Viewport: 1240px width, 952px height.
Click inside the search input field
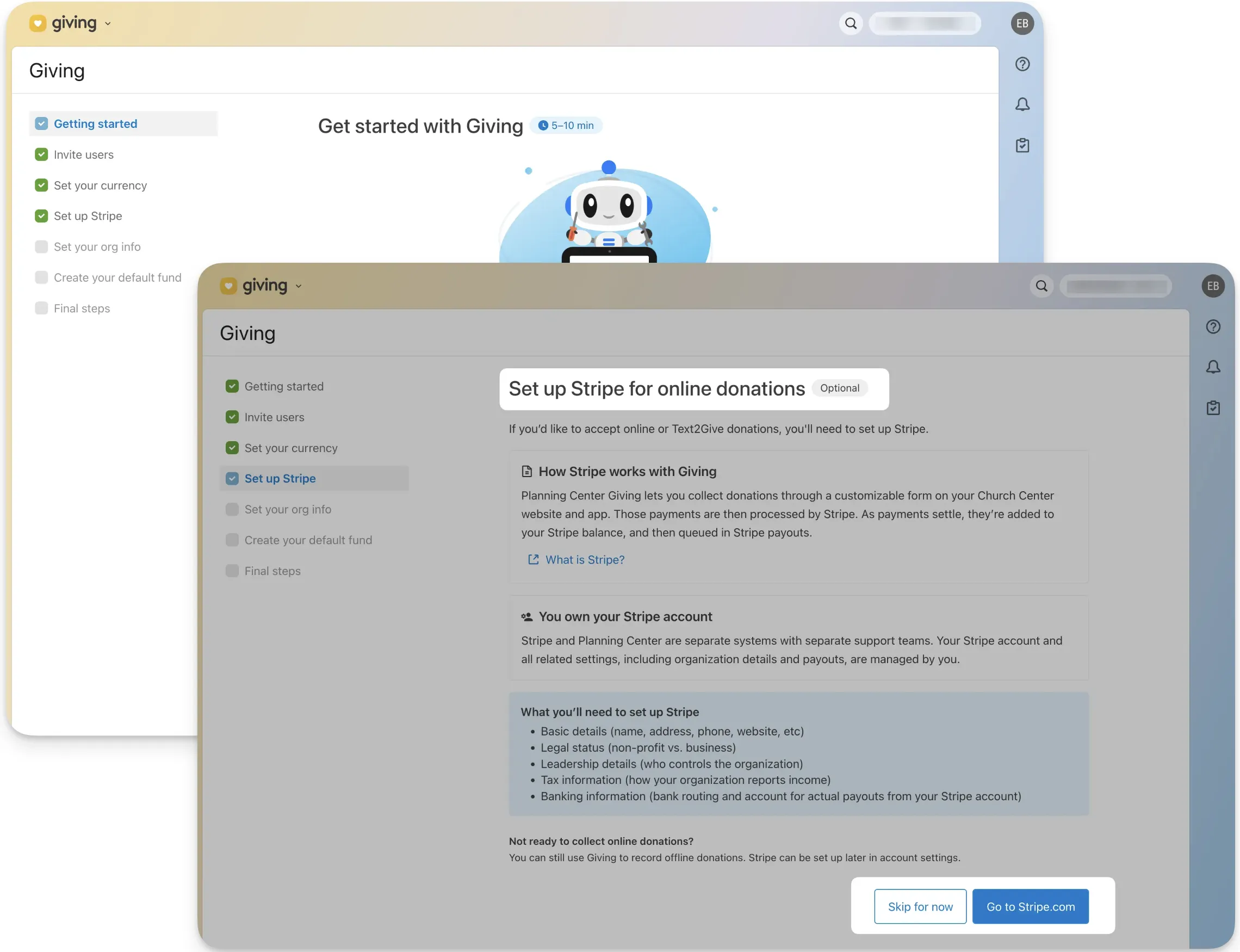(1117, 286)
